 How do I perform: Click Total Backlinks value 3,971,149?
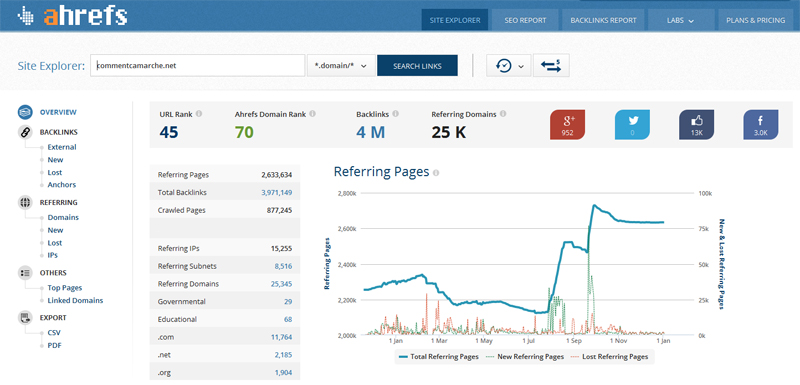point(277,193)
